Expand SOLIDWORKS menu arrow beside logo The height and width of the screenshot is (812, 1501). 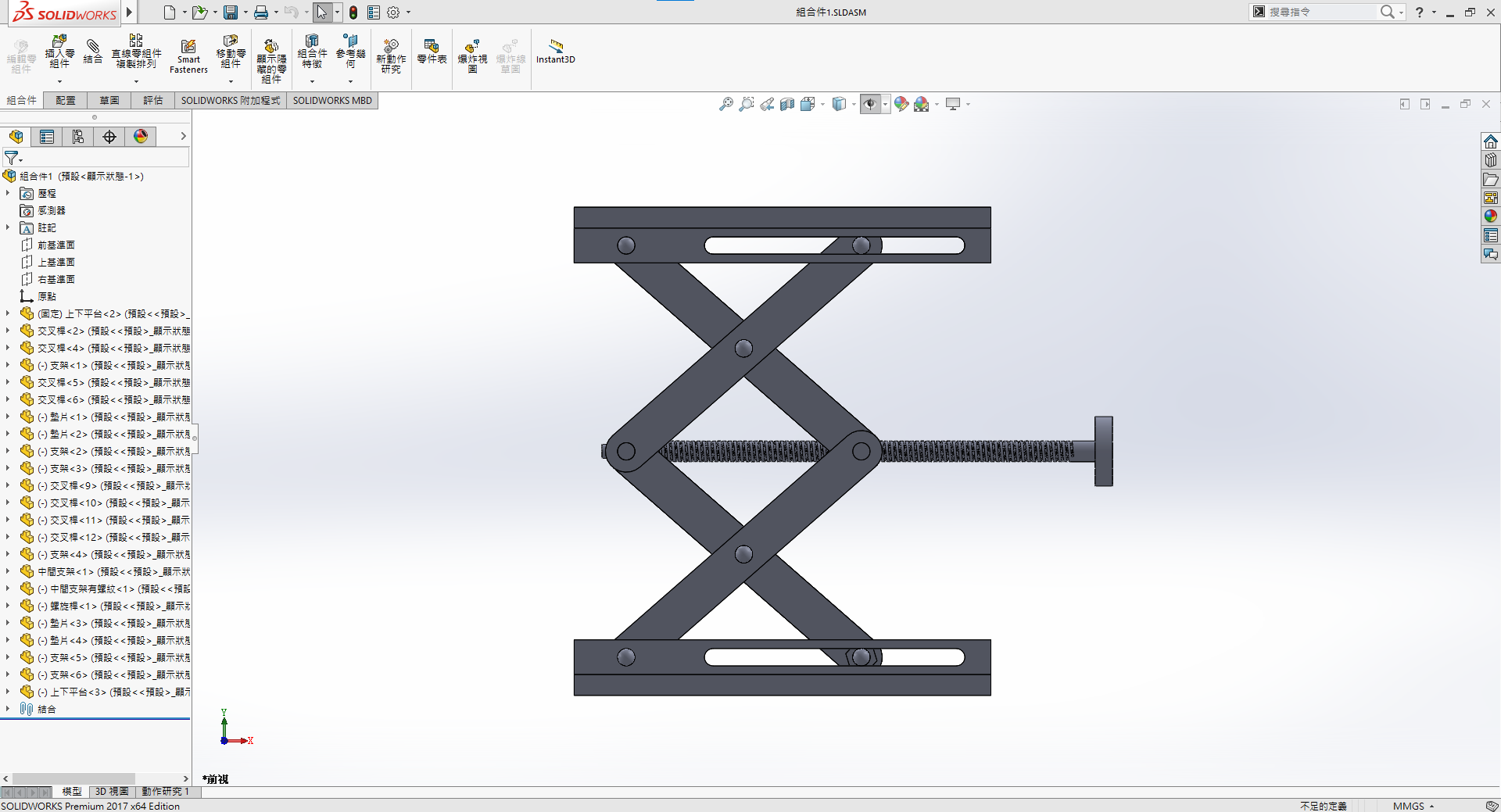129,12
